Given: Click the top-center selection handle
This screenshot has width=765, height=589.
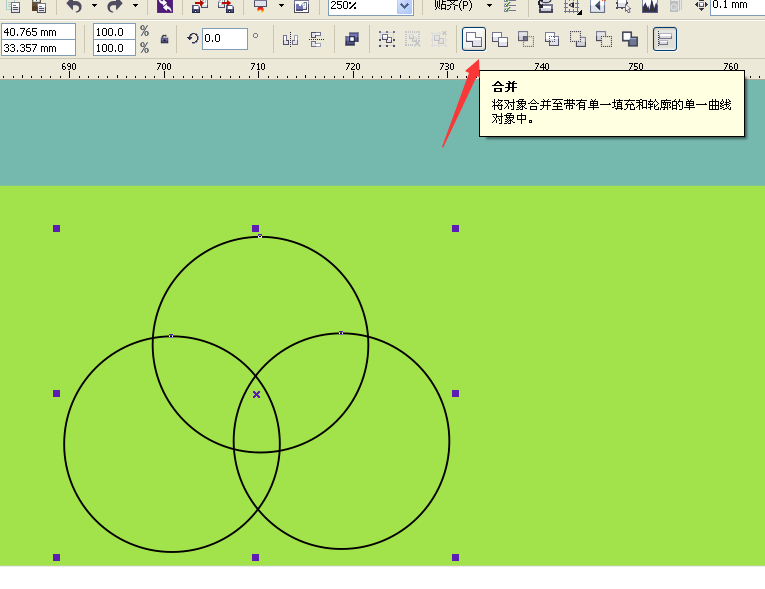Looking at the screenshot, I should (256, 228).
